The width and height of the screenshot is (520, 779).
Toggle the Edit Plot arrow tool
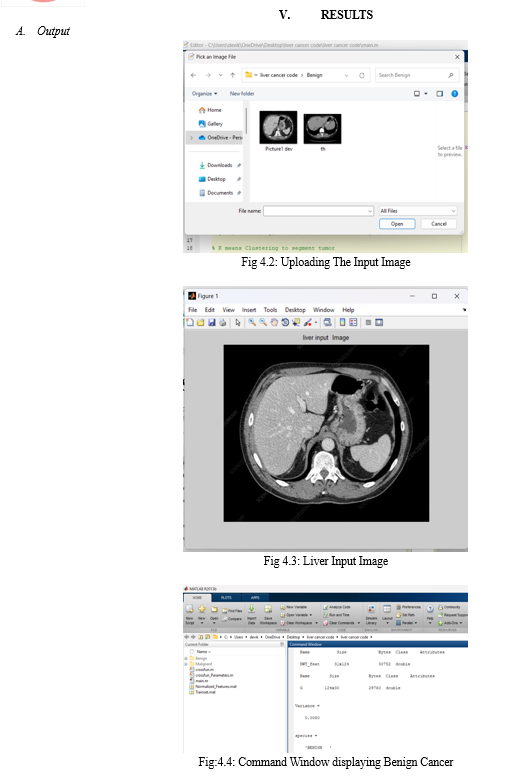click(238, 322)
